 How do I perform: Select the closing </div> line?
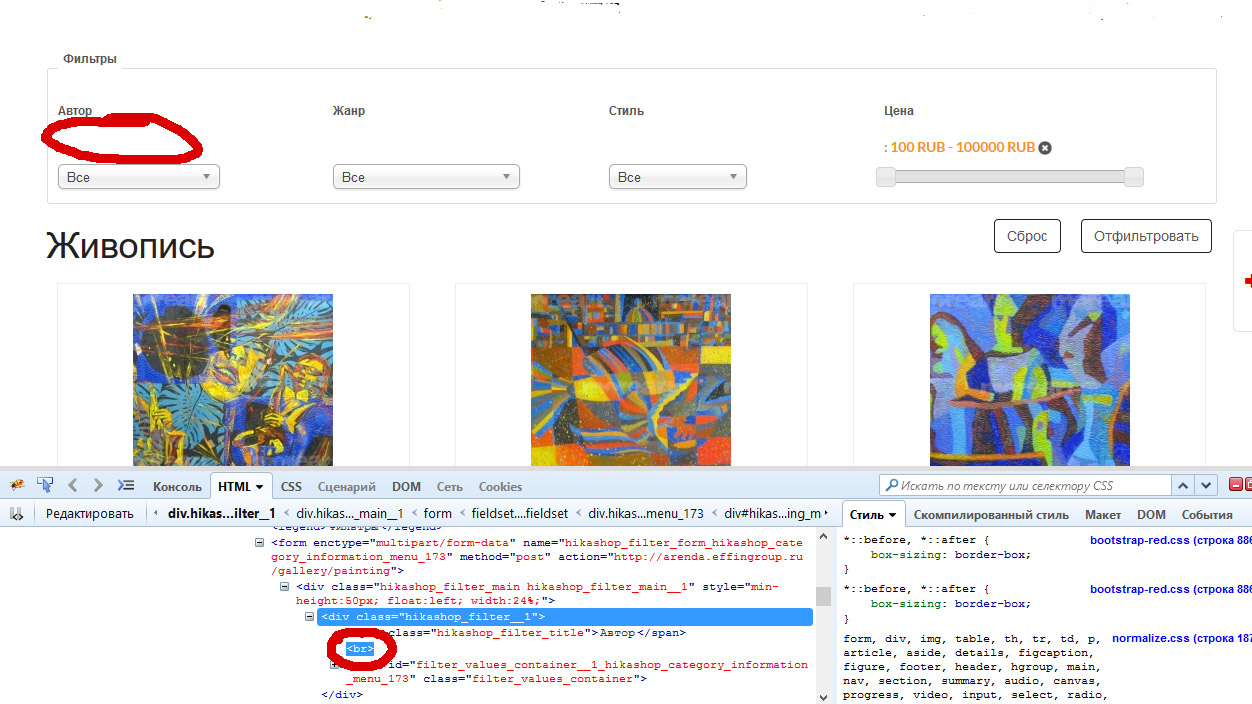pos(342,694)
